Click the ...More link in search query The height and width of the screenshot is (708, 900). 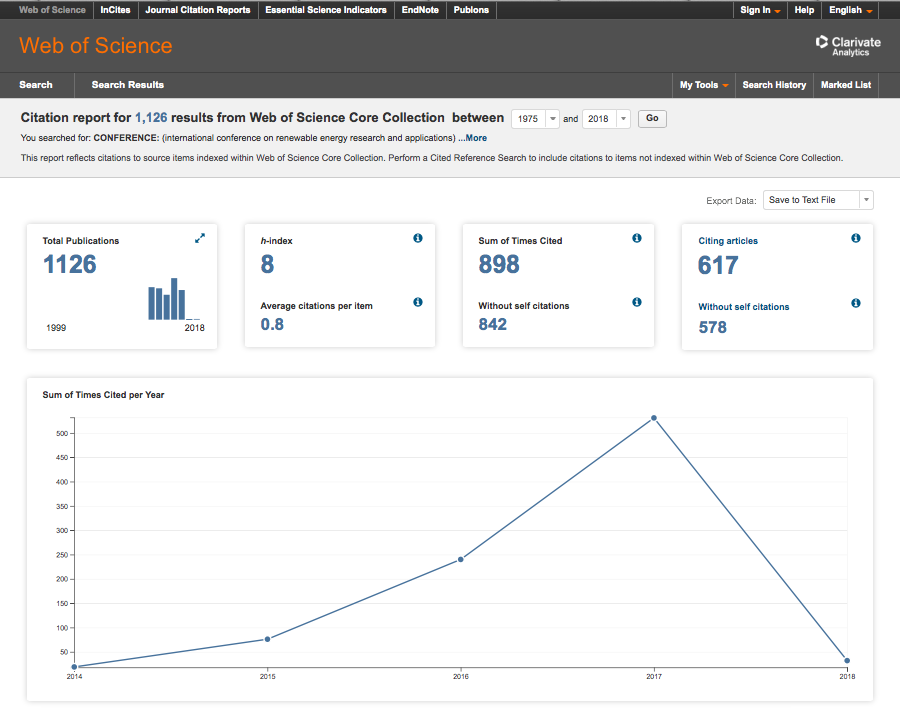(472, 138)
